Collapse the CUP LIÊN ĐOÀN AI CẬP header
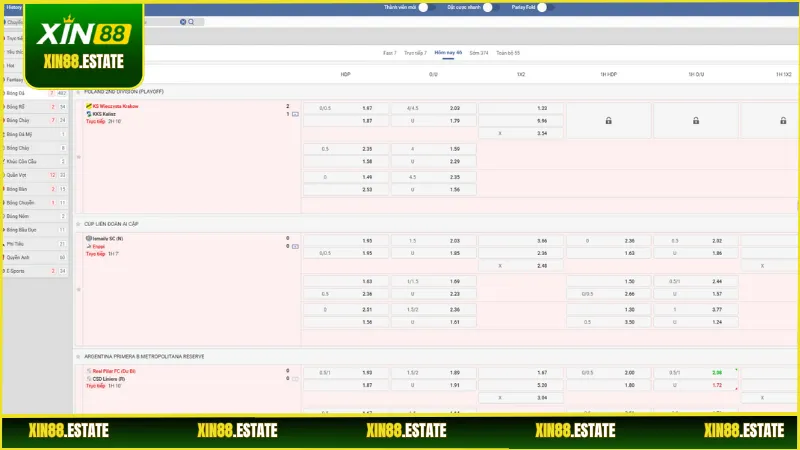 point(111,224)
